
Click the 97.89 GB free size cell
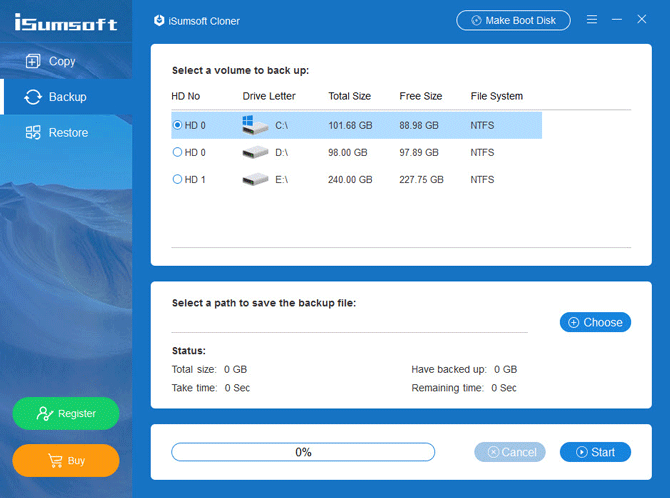click(419, 153)
